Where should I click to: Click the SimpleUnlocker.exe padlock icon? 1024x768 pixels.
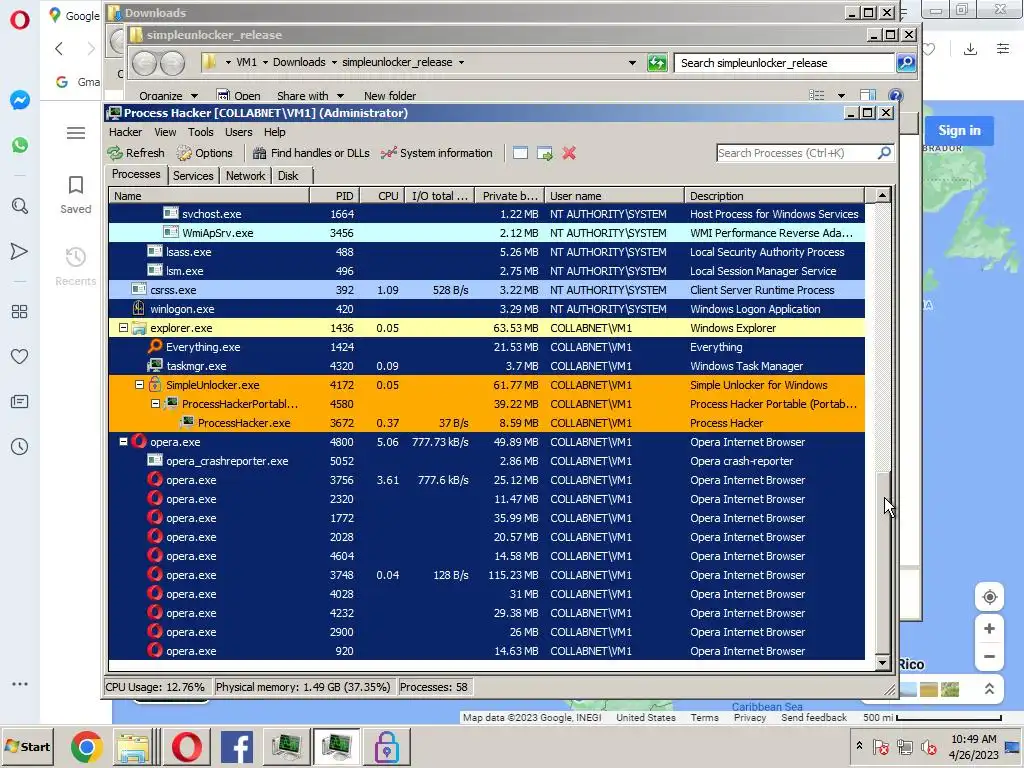155,384
